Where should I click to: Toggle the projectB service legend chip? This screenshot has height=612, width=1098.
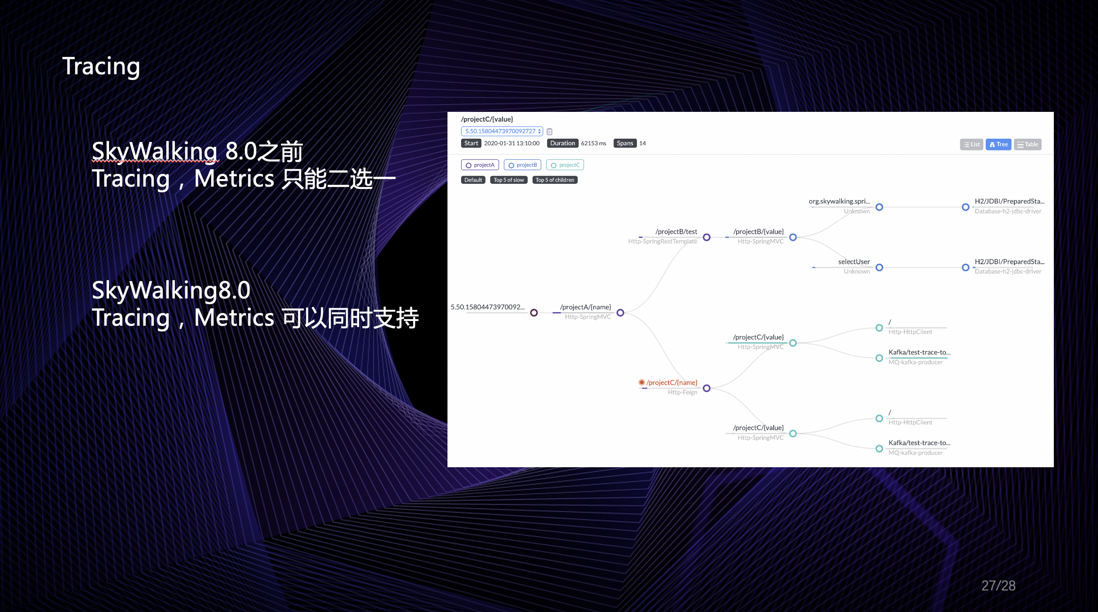coord(522,165)
